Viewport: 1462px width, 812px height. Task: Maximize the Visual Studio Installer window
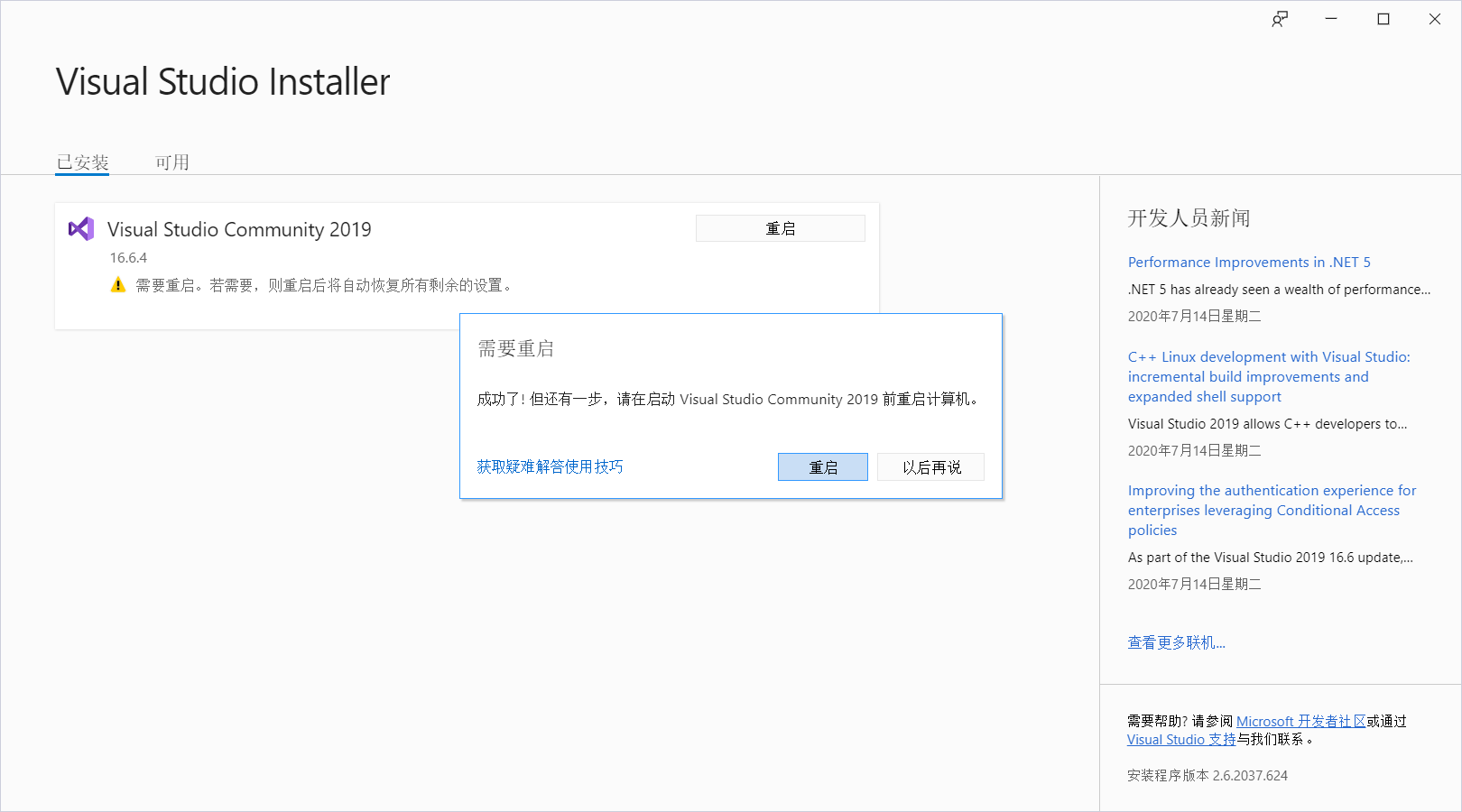click(1383, 19)
